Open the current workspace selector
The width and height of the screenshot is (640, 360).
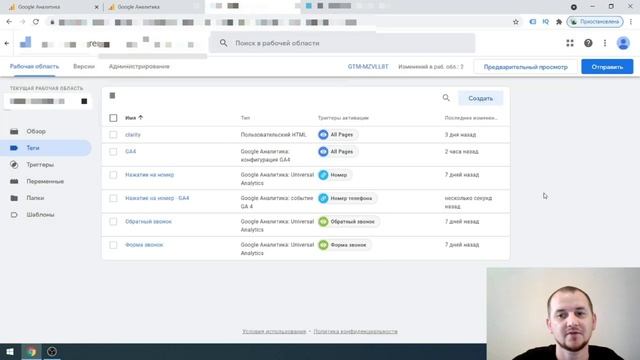tap(48, 101)
